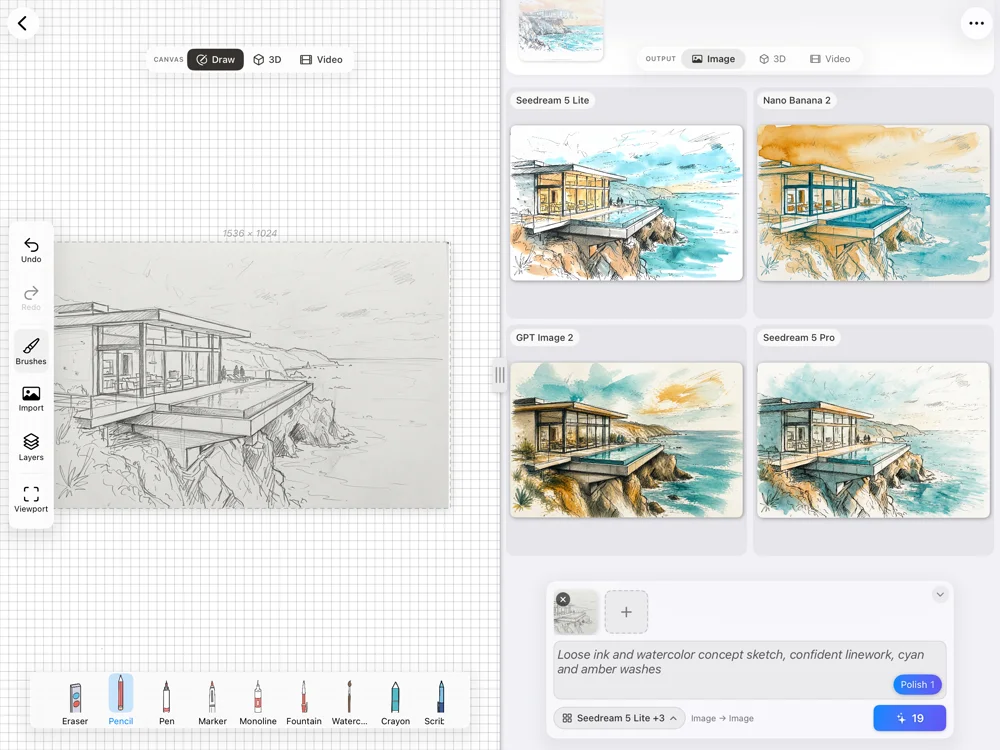Select Video output tab

tap(830, 59)
